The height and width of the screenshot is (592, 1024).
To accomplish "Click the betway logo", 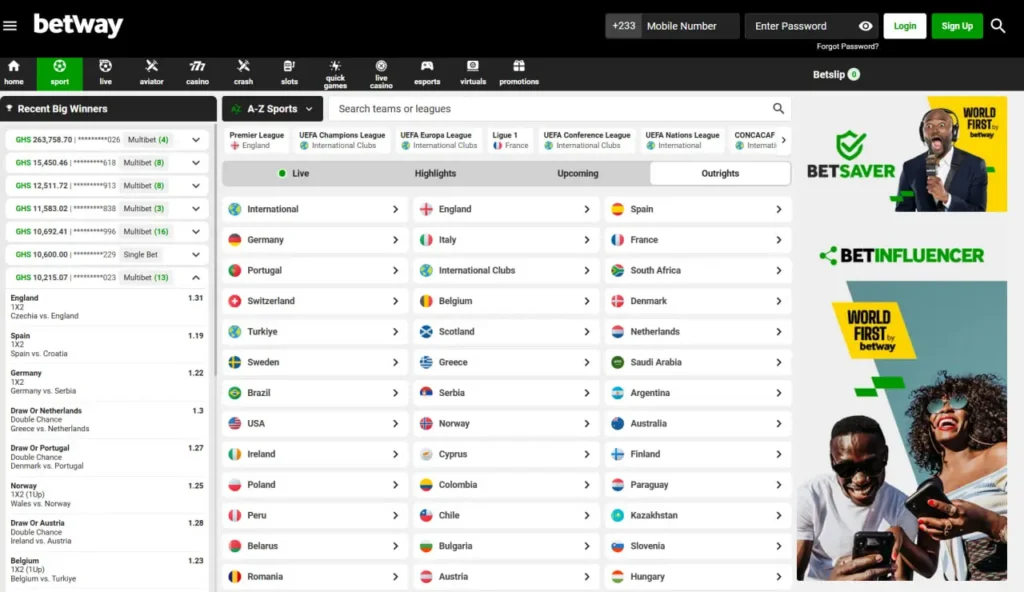I will point(78,25).
